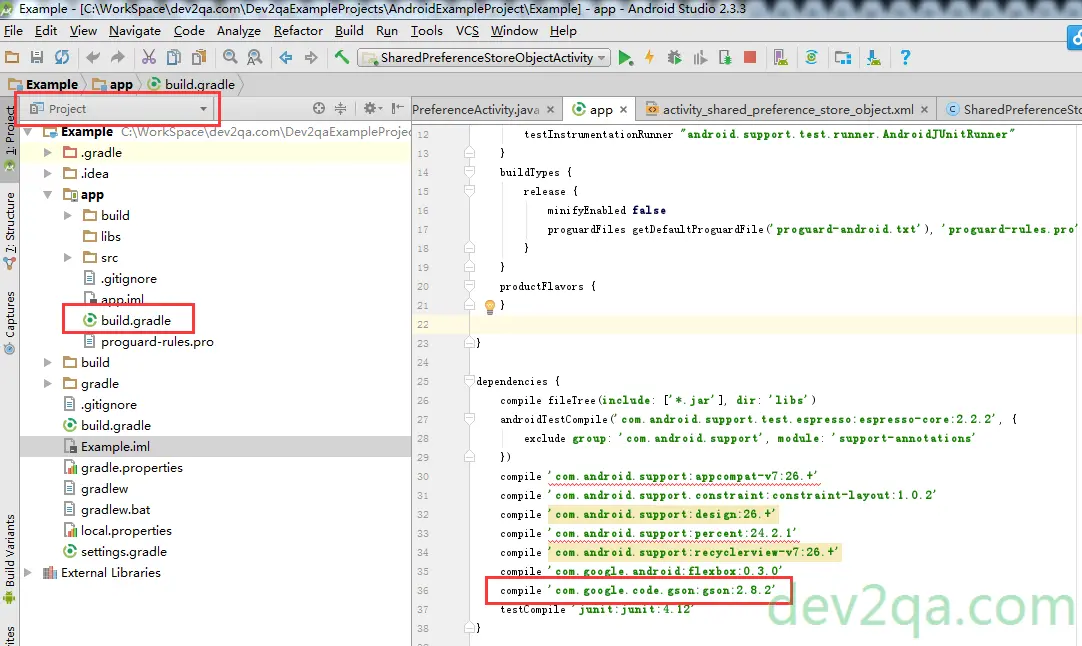Stop the app with the red square
Screen dimensions: 1082x646
tap(750, 57)
